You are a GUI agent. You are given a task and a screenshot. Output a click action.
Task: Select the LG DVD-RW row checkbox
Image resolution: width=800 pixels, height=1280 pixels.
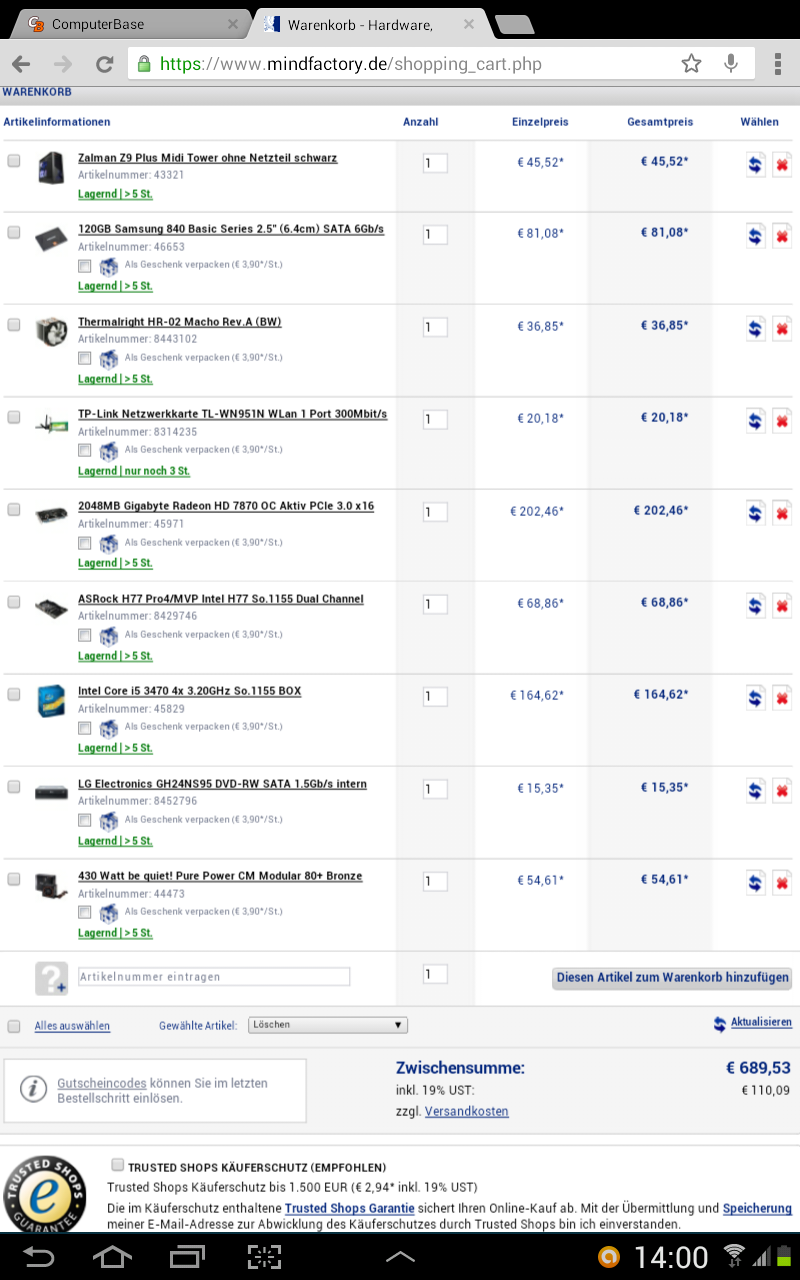pyautogui.click(x=14, y=787)
